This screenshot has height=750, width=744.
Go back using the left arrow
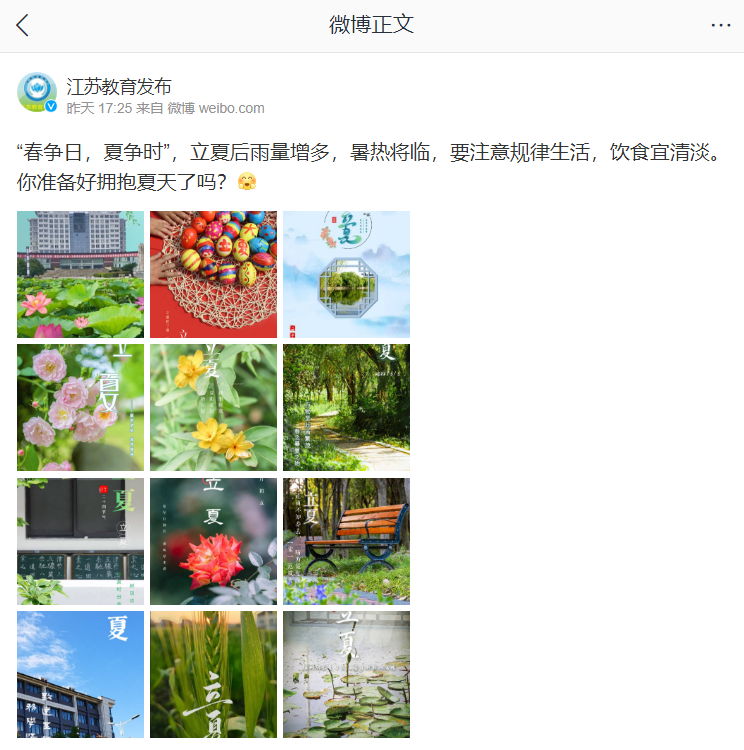pos(22,25)
